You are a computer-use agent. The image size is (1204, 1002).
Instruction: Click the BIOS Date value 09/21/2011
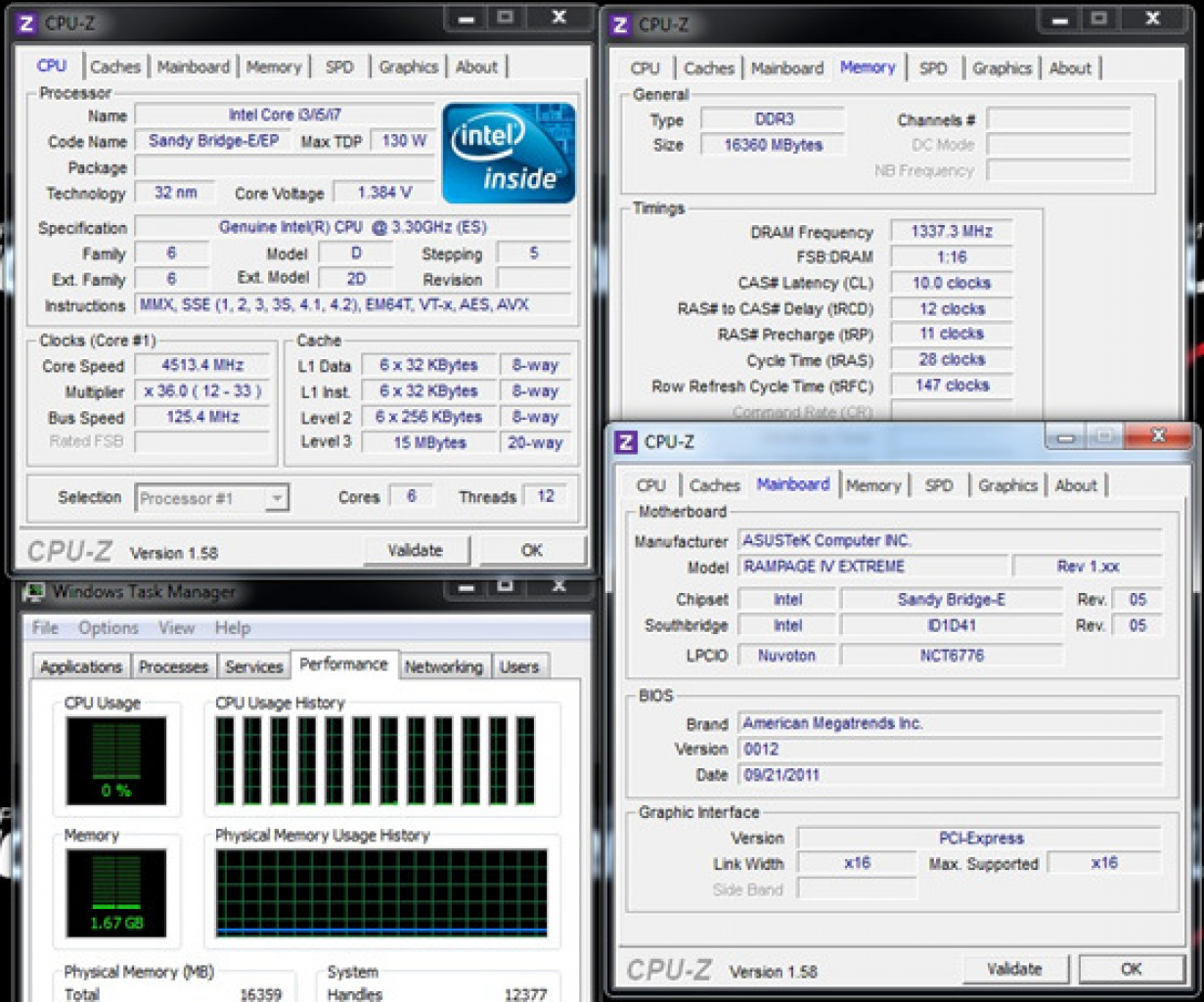(x=951, y=775)
